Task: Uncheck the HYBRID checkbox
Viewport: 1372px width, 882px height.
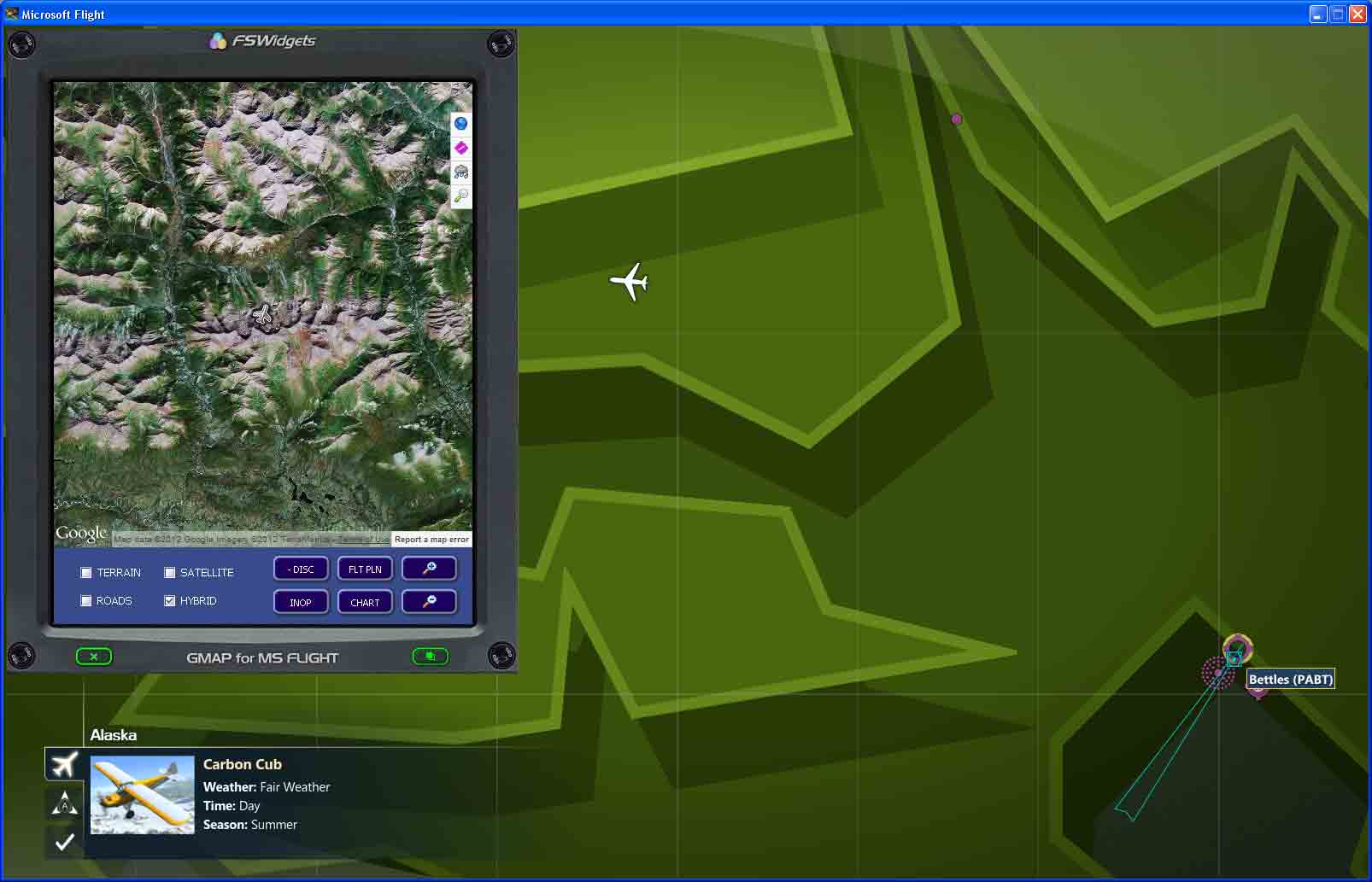Action: point(169,601)
